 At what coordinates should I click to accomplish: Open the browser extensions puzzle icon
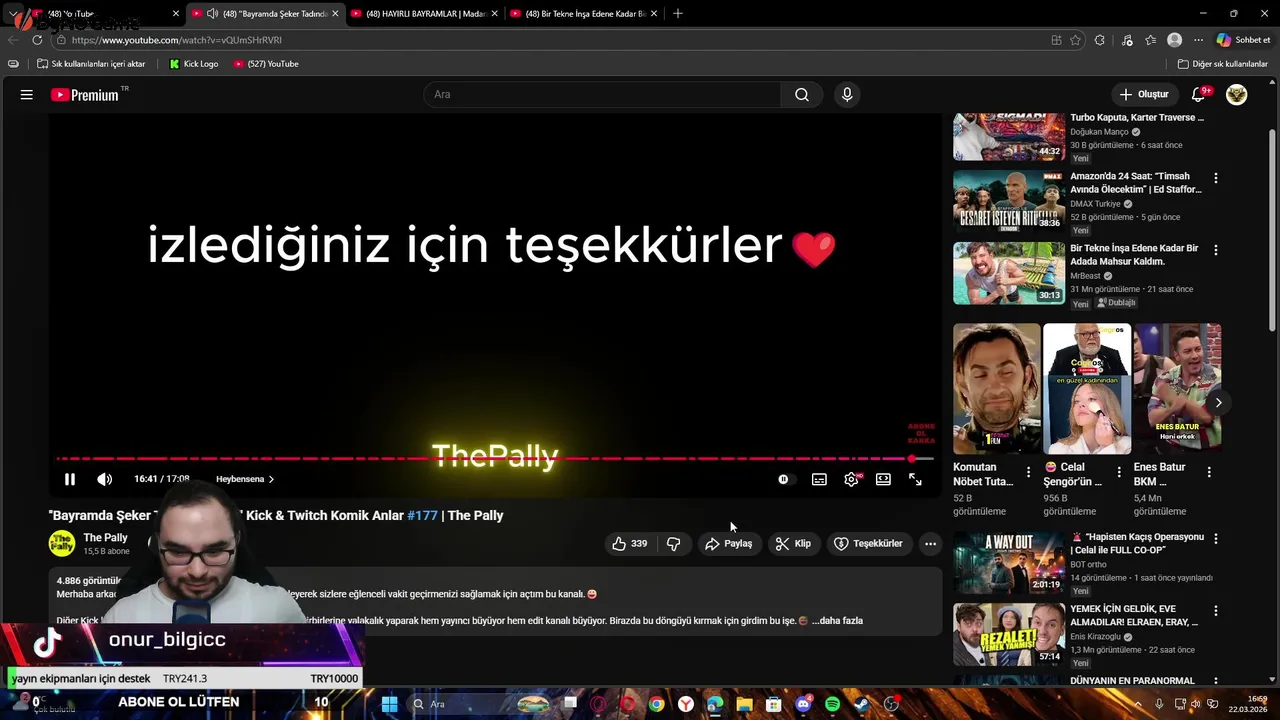pos(1100,40)
